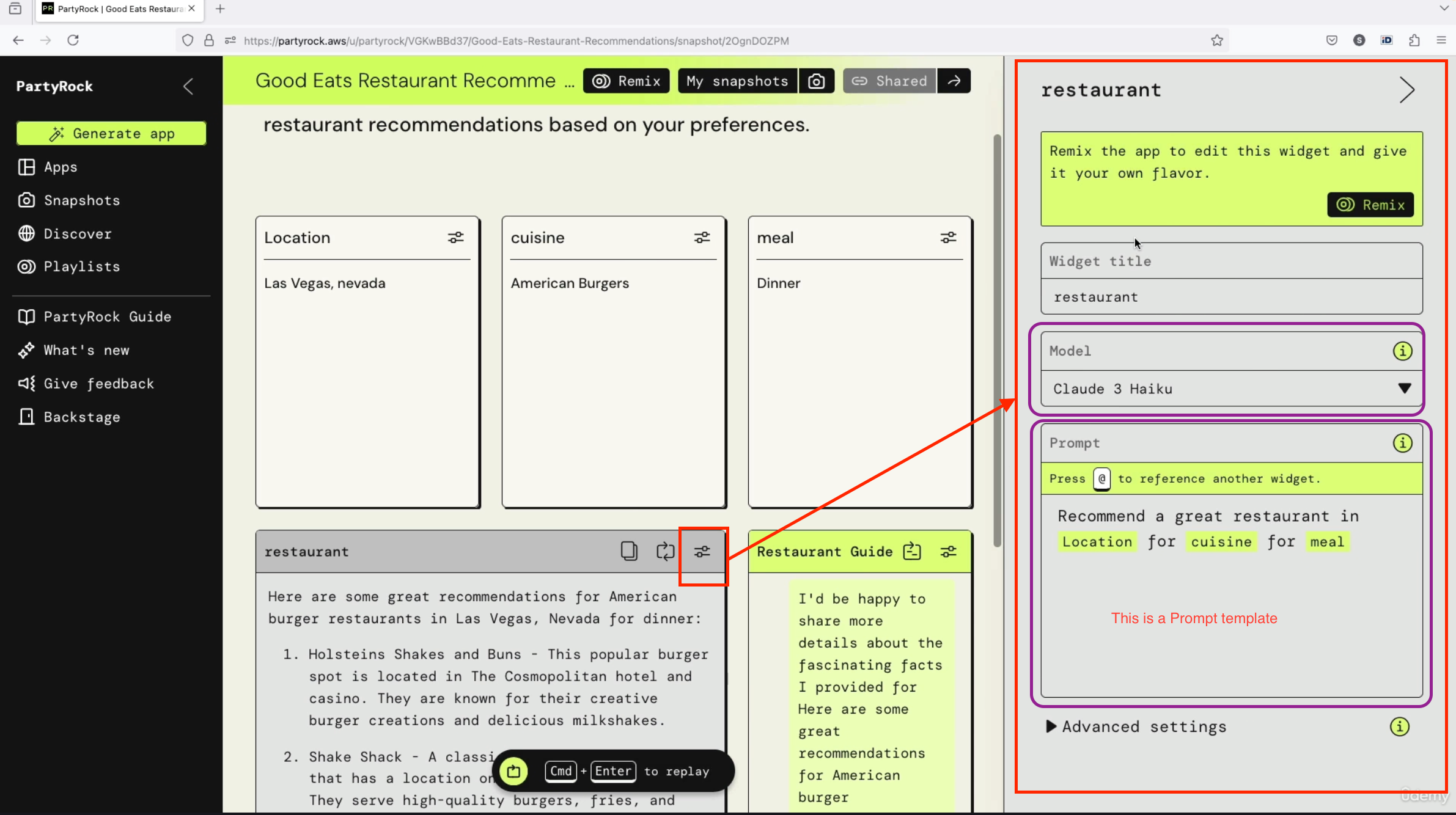The image size is (1456, 815).
Task: Reload the browser page
Action: click(73, 40)
